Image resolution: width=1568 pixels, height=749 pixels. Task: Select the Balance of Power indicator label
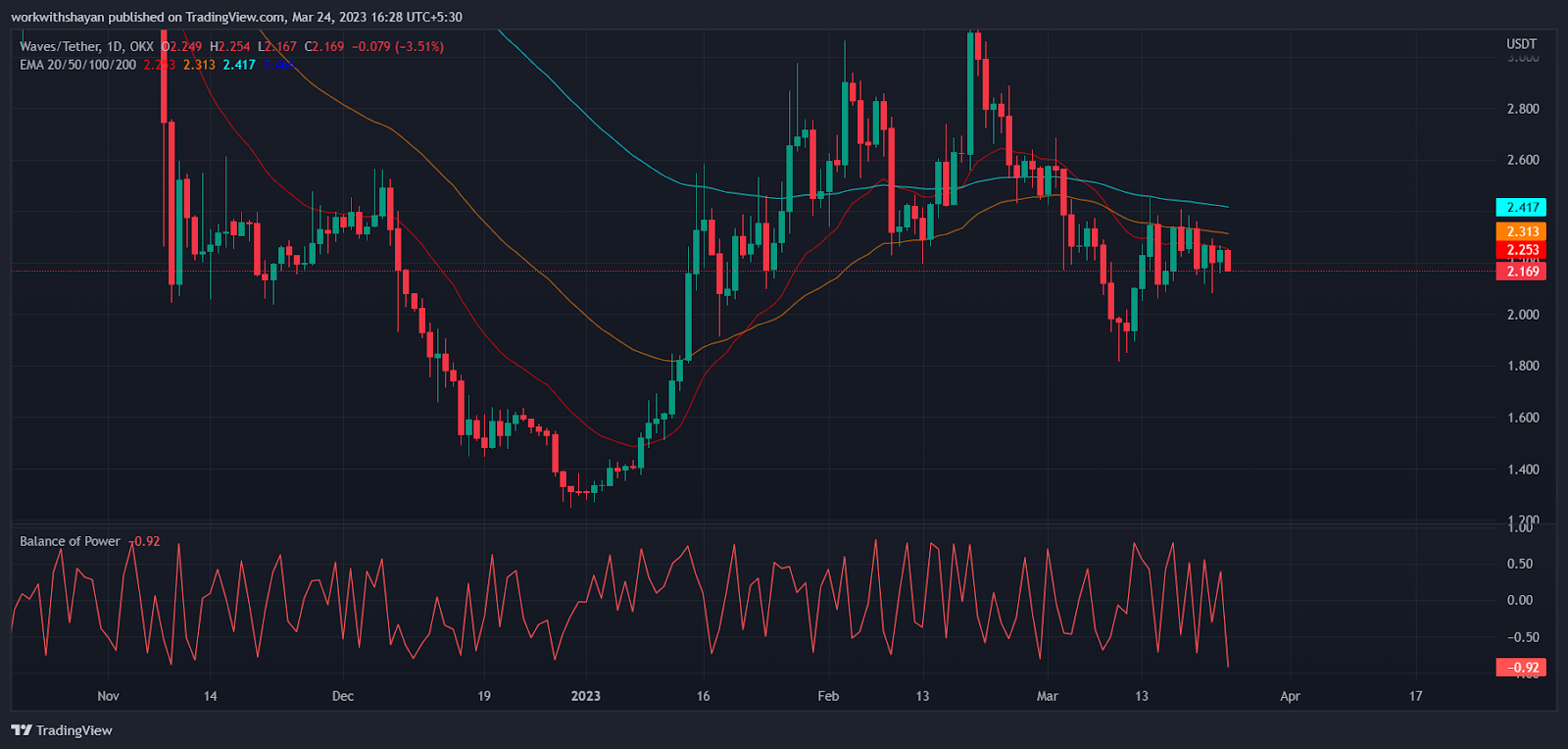tap(70, 541)
